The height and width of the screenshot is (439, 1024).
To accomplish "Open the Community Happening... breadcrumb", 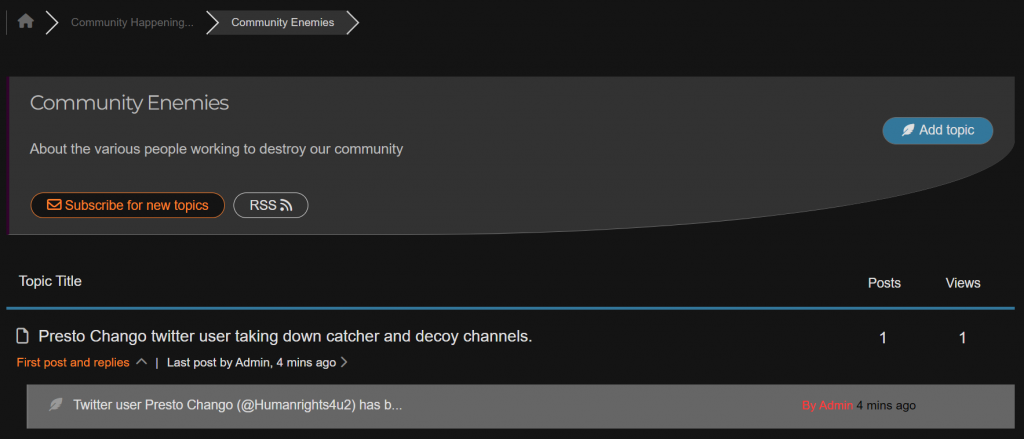I will [132, 22].
